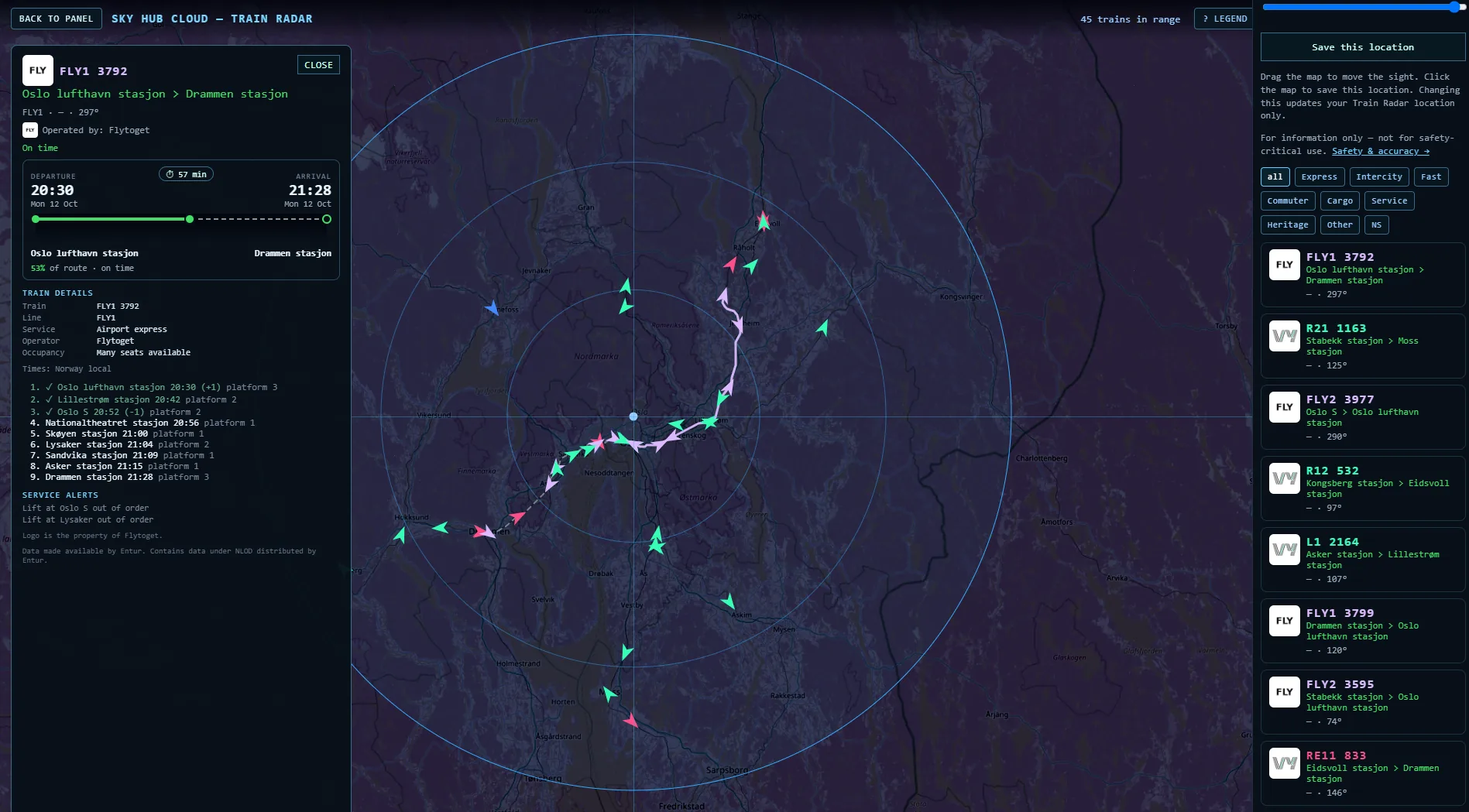Filter trains by Fast
Viewport: 1469px width, 812px height.
tap(1431, 176)
